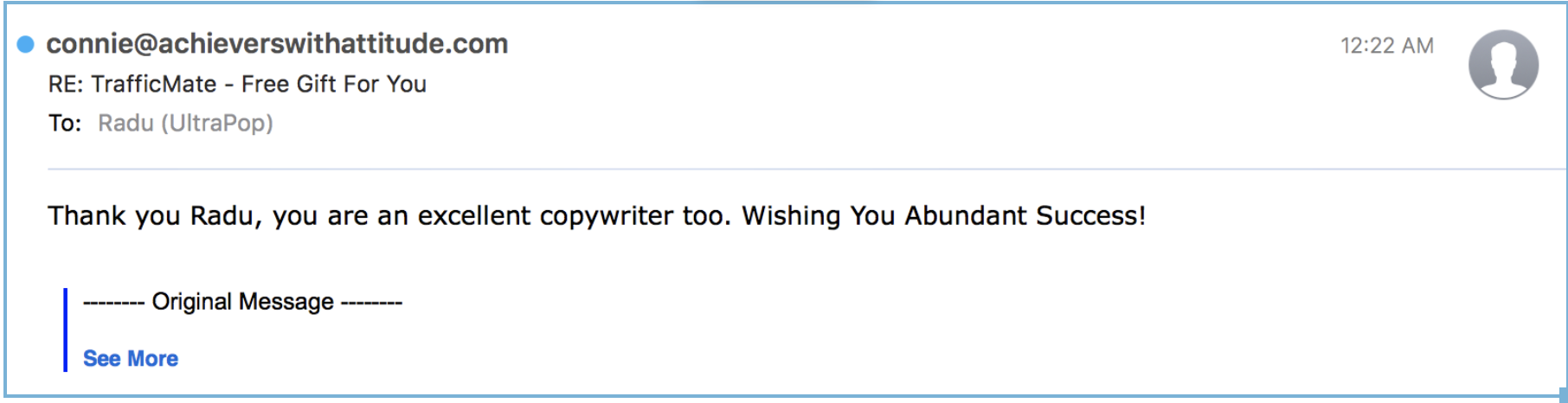Click the Original Message quoted header
Viewport: 1568px width, 403px height.
tap(242, 302)
